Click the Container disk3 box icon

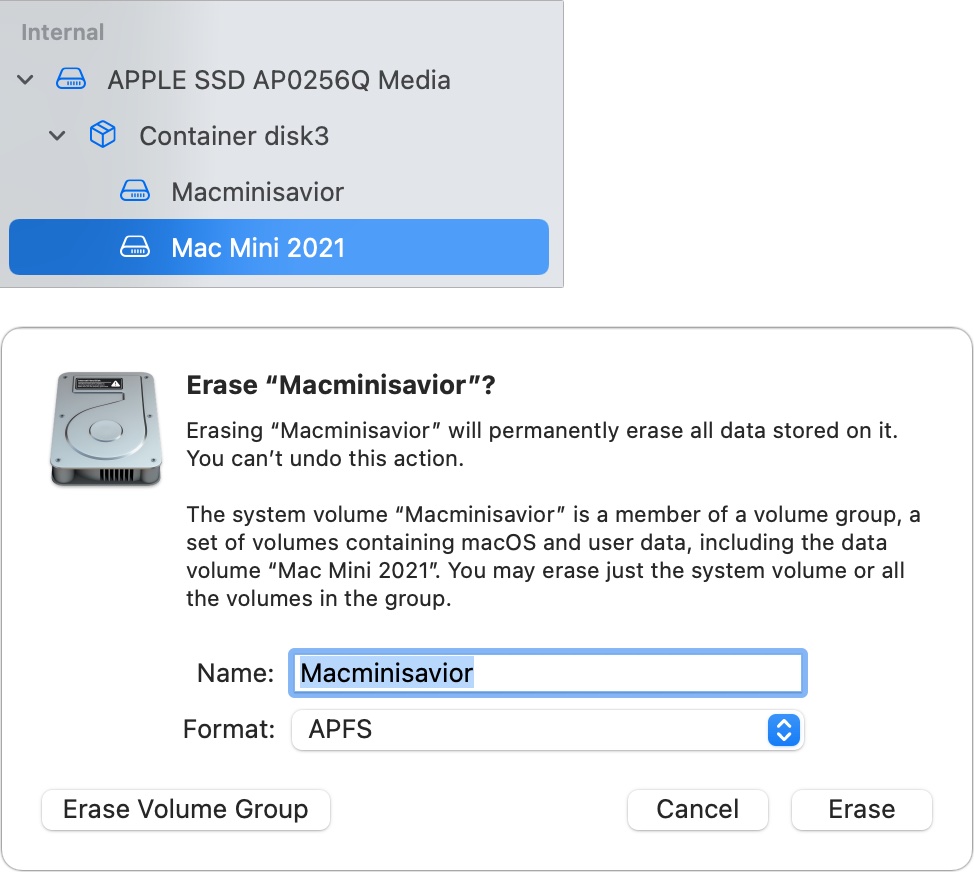pos(103,135)
